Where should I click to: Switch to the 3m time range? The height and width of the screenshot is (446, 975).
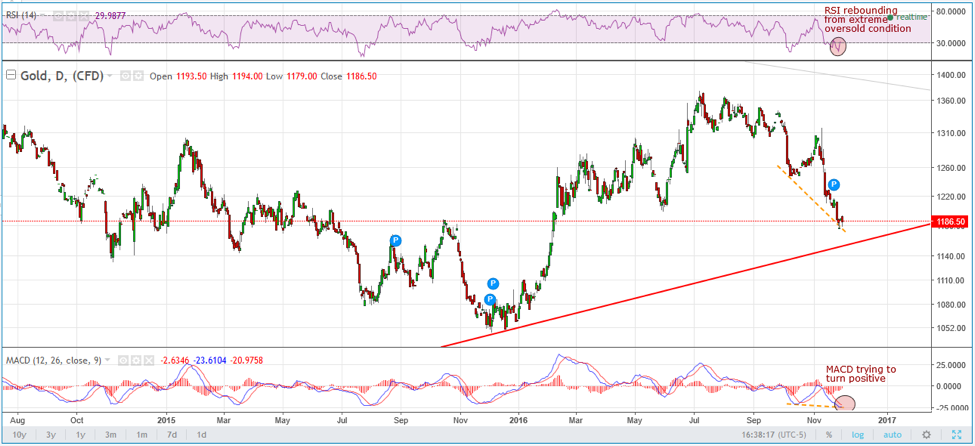[x=110, y=435]
